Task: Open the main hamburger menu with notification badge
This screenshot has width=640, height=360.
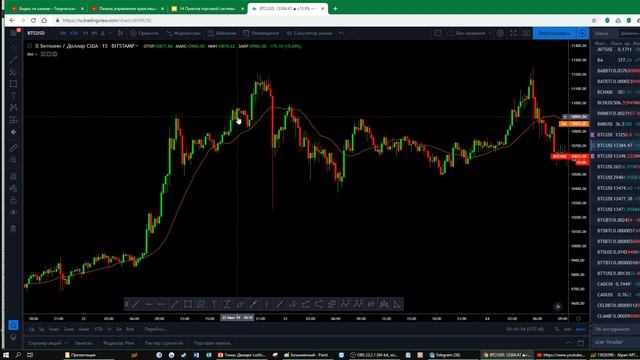Action: coord(13,33)
